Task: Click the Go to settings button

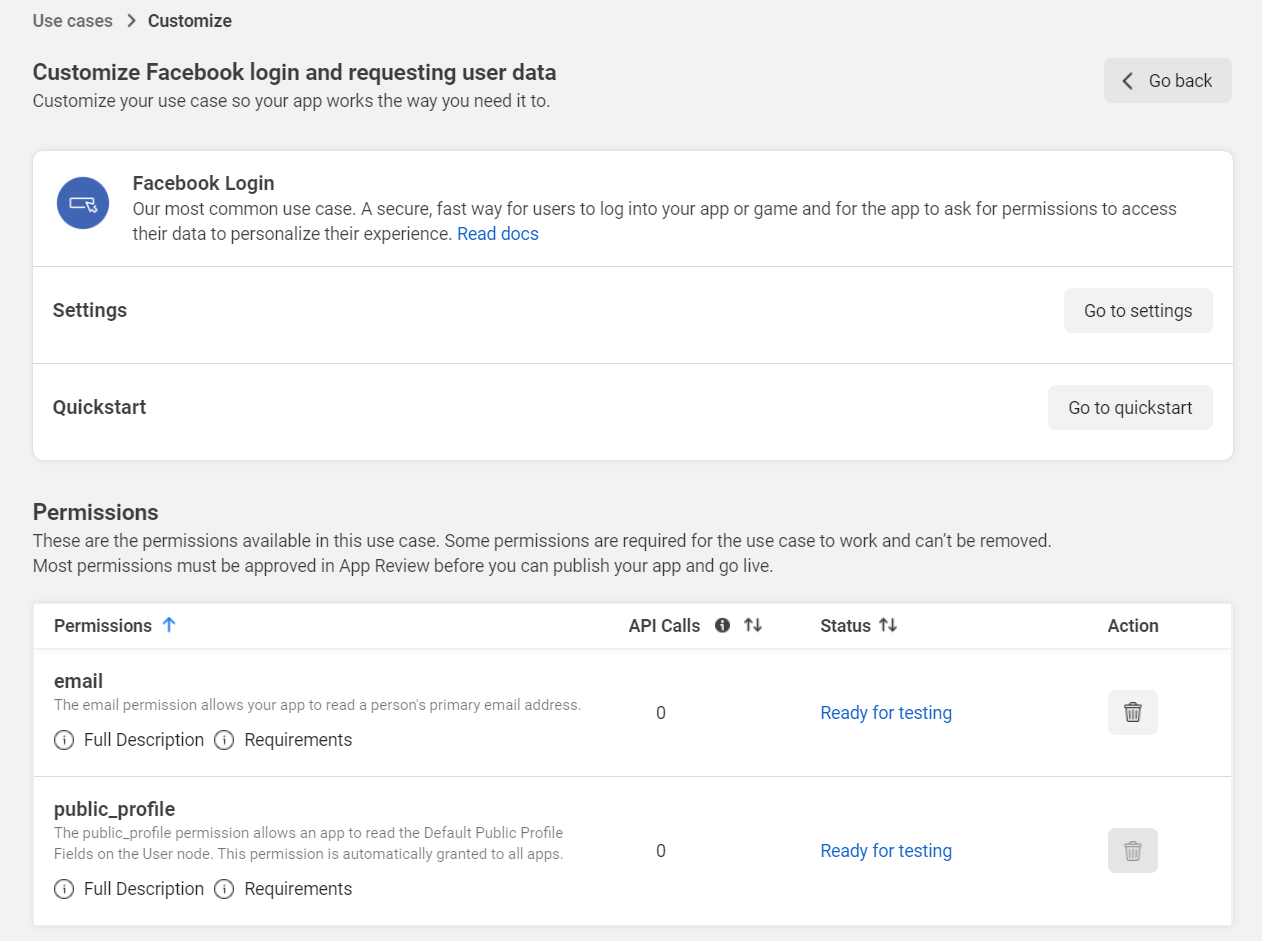Action: [1138, 310]
